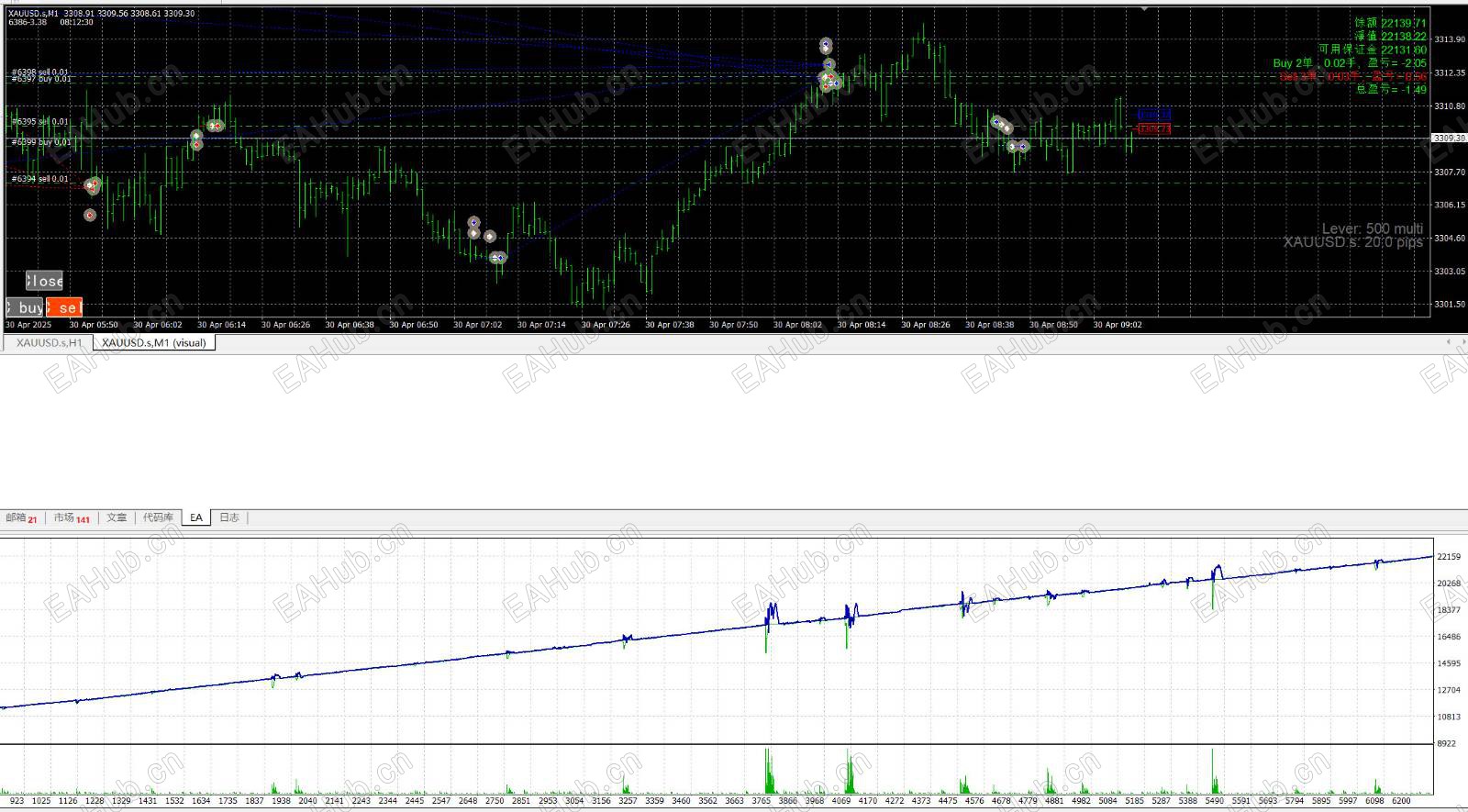This screenshot has width=1468, height=812.
Task: Click the XAUUSD.s: 20.0 pips spread label
Action: click(1352, 242)
